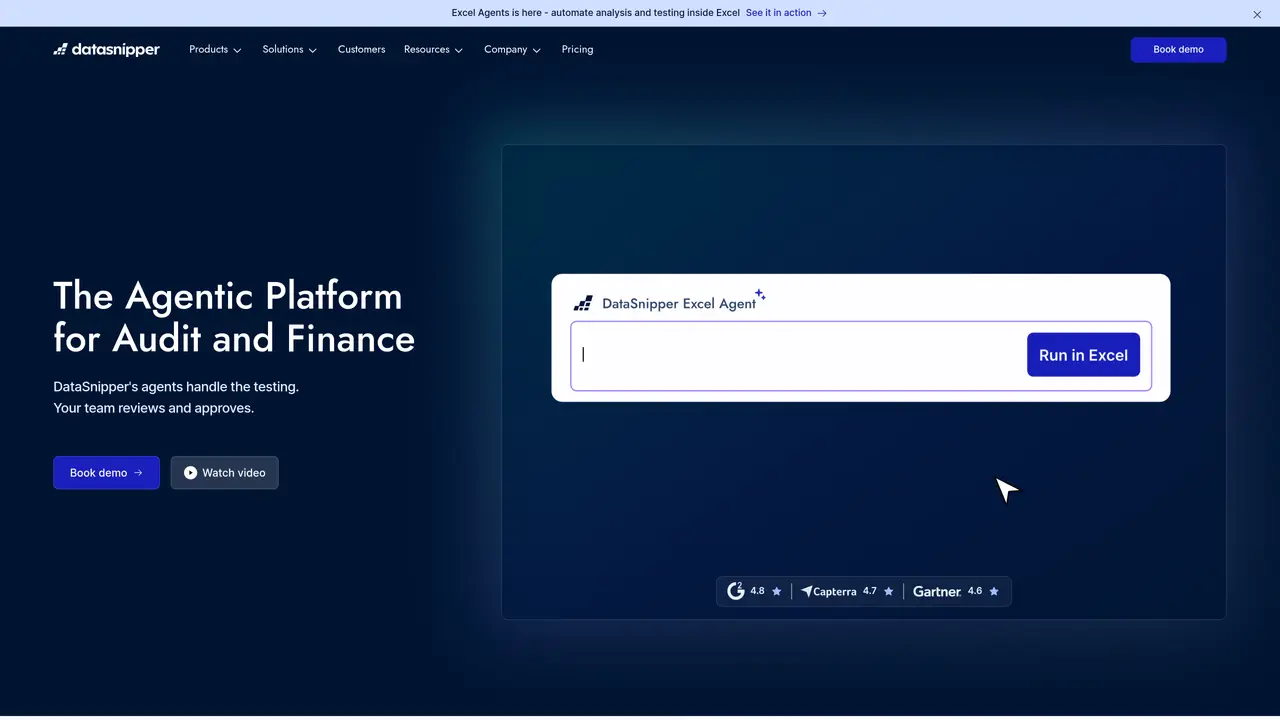This screenshot has height=720, width=1280.
Task: Click the sparkle icon beside Excel Agent
Action: click(760, 294)
